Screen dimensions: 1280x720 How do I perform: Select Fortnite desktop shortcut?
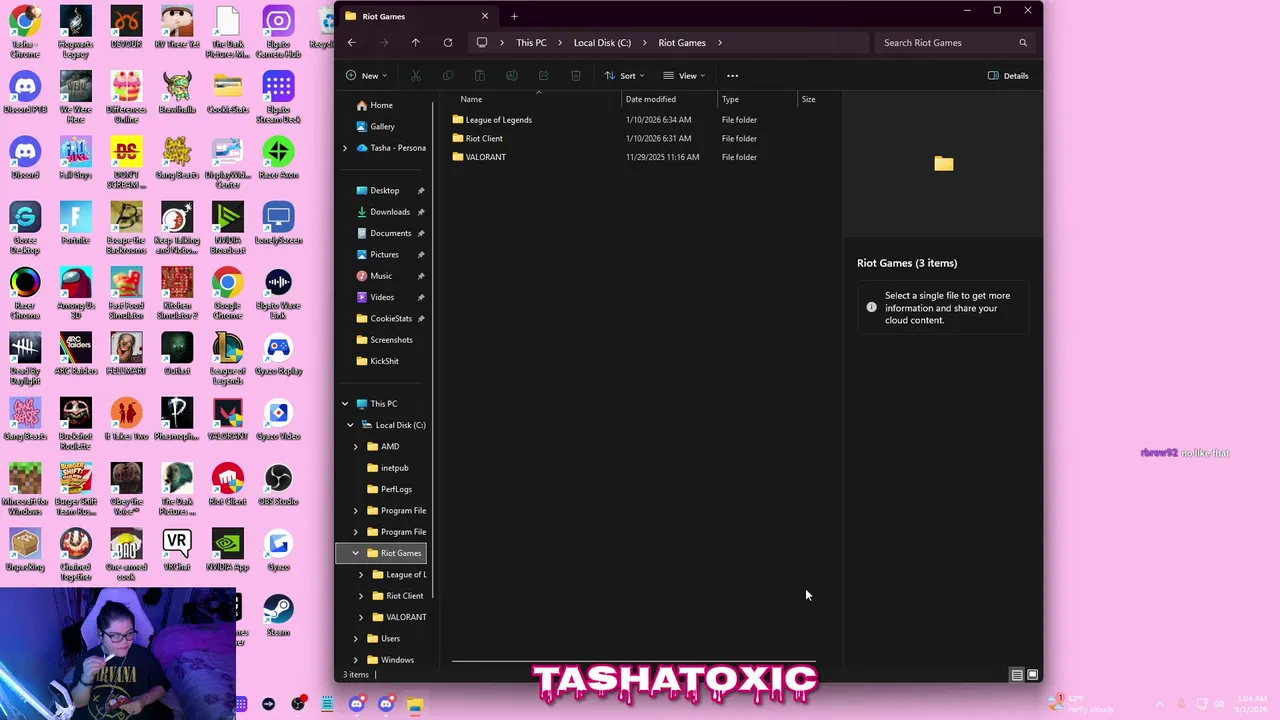tap(76, 223)
